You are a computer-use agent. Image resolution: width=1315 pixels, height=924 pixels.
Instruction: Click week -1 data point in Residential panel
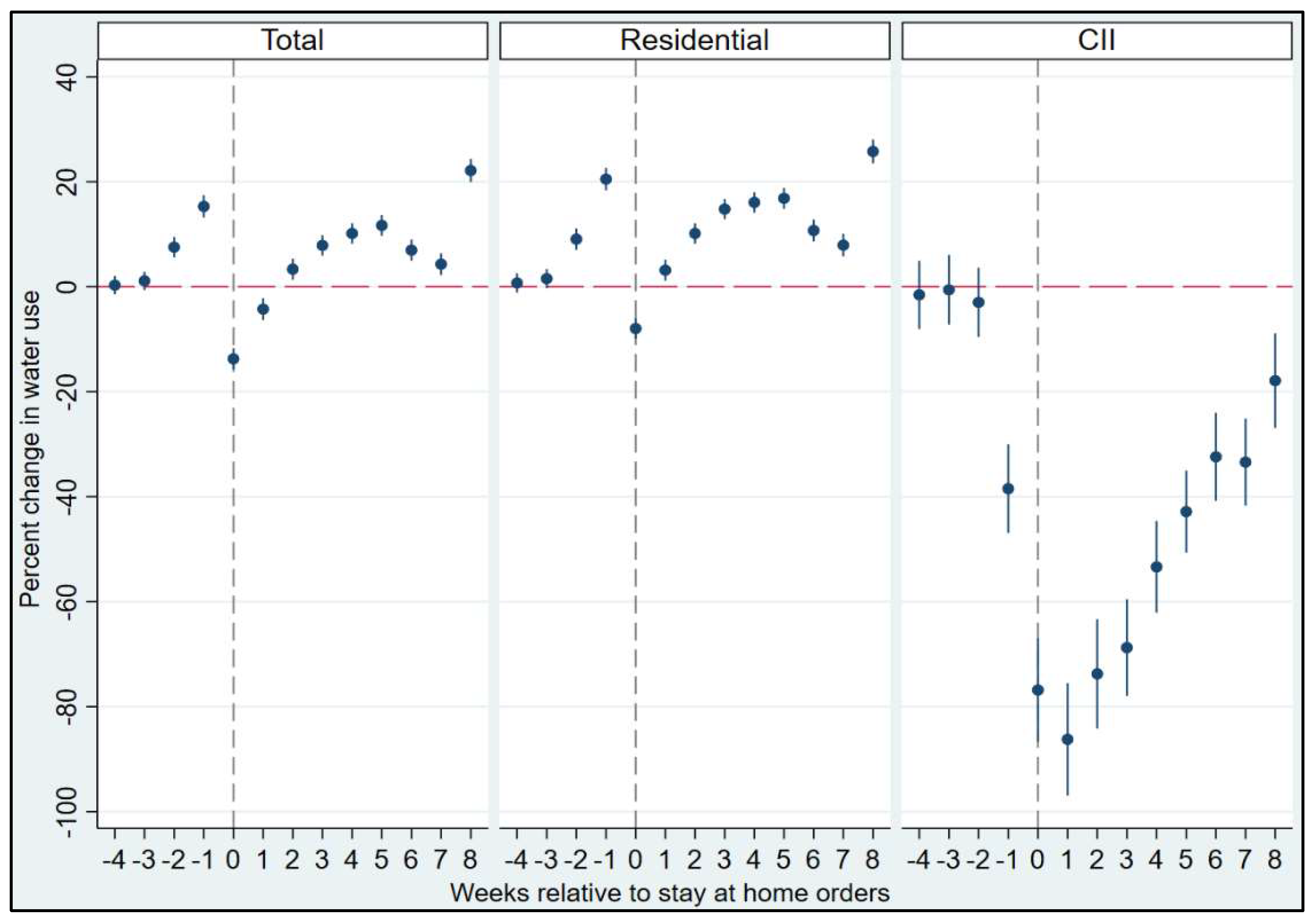(606, 179)
